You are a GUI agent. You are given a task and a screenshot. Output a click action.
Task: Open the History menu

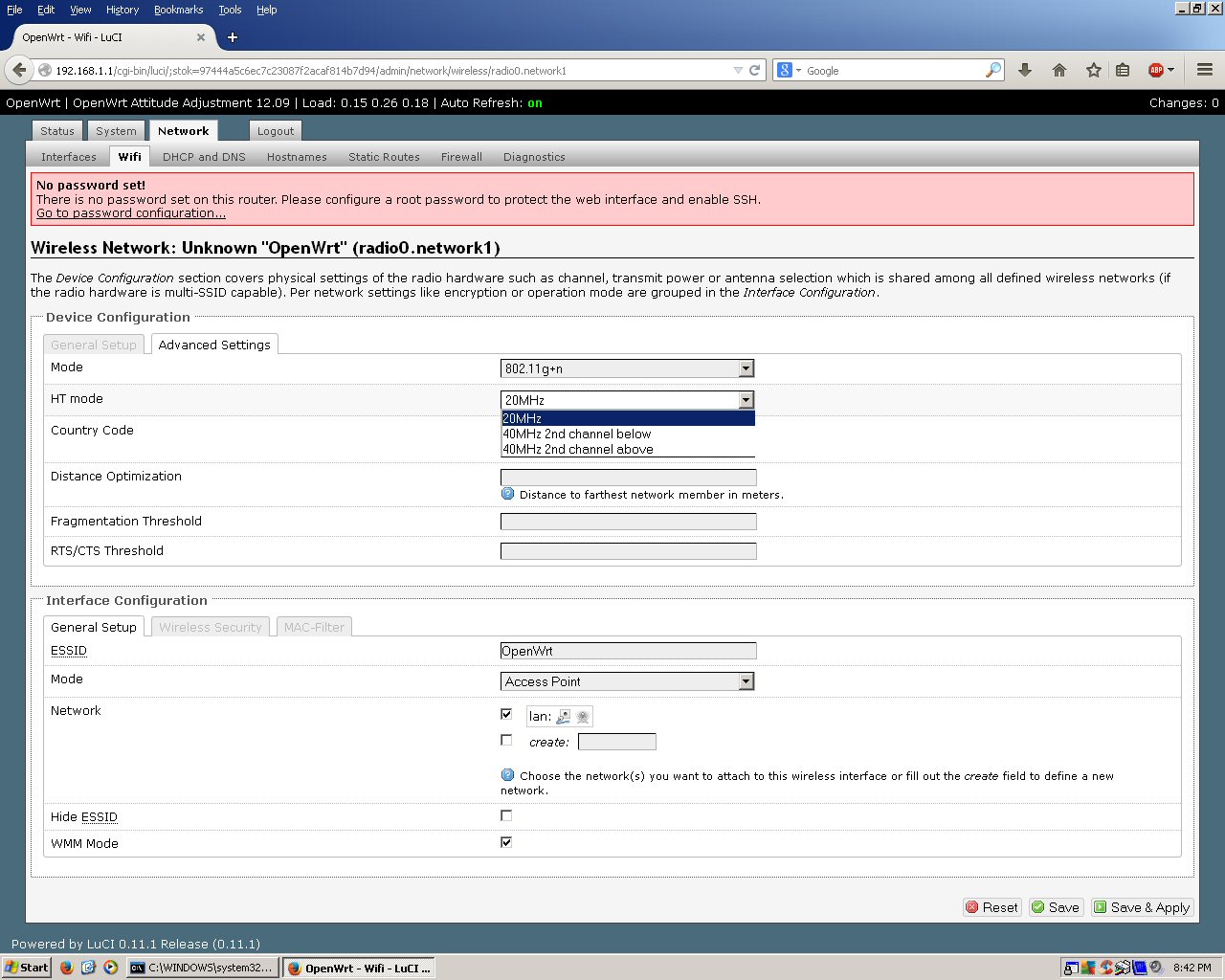[x=122, y=10]
